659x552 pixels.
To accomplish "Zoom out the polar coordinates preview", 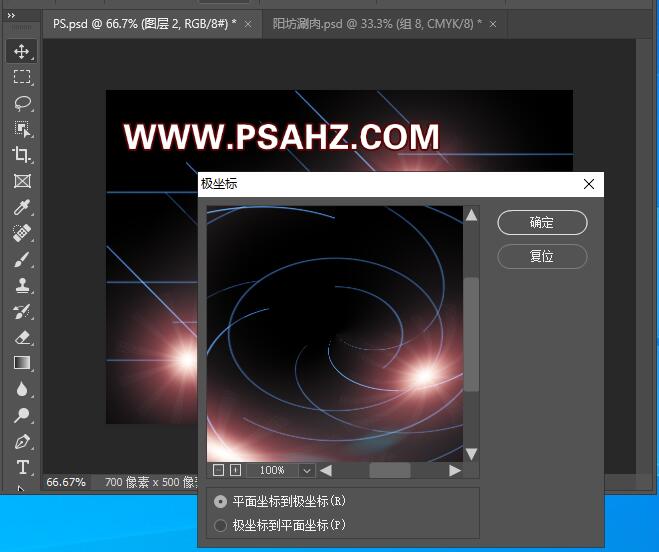I will click(x=218, y=470).
